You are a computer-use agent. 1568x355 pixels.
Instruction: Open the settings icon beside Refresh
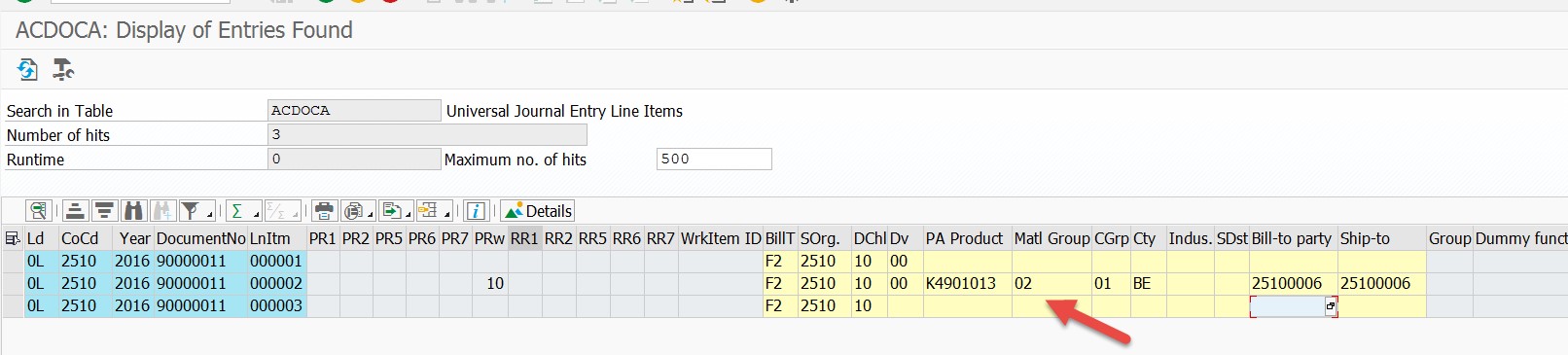(63, 69)
